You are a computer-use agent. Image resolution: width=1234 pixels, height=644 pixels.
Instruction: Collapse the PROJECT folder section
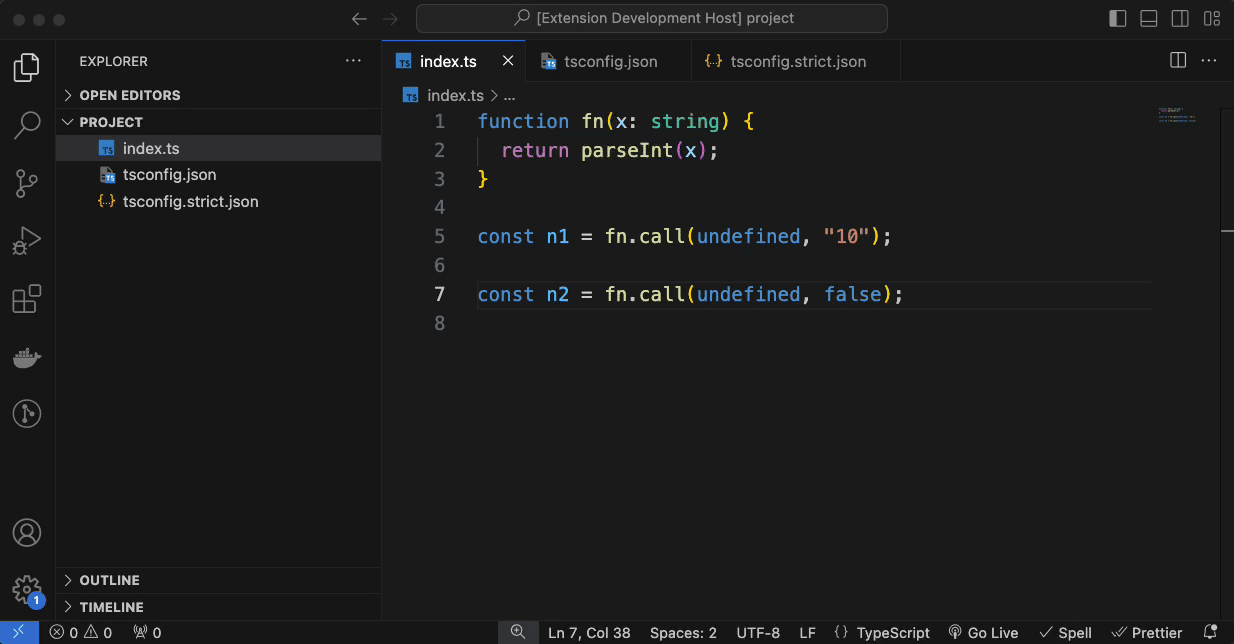click(218, 122)
